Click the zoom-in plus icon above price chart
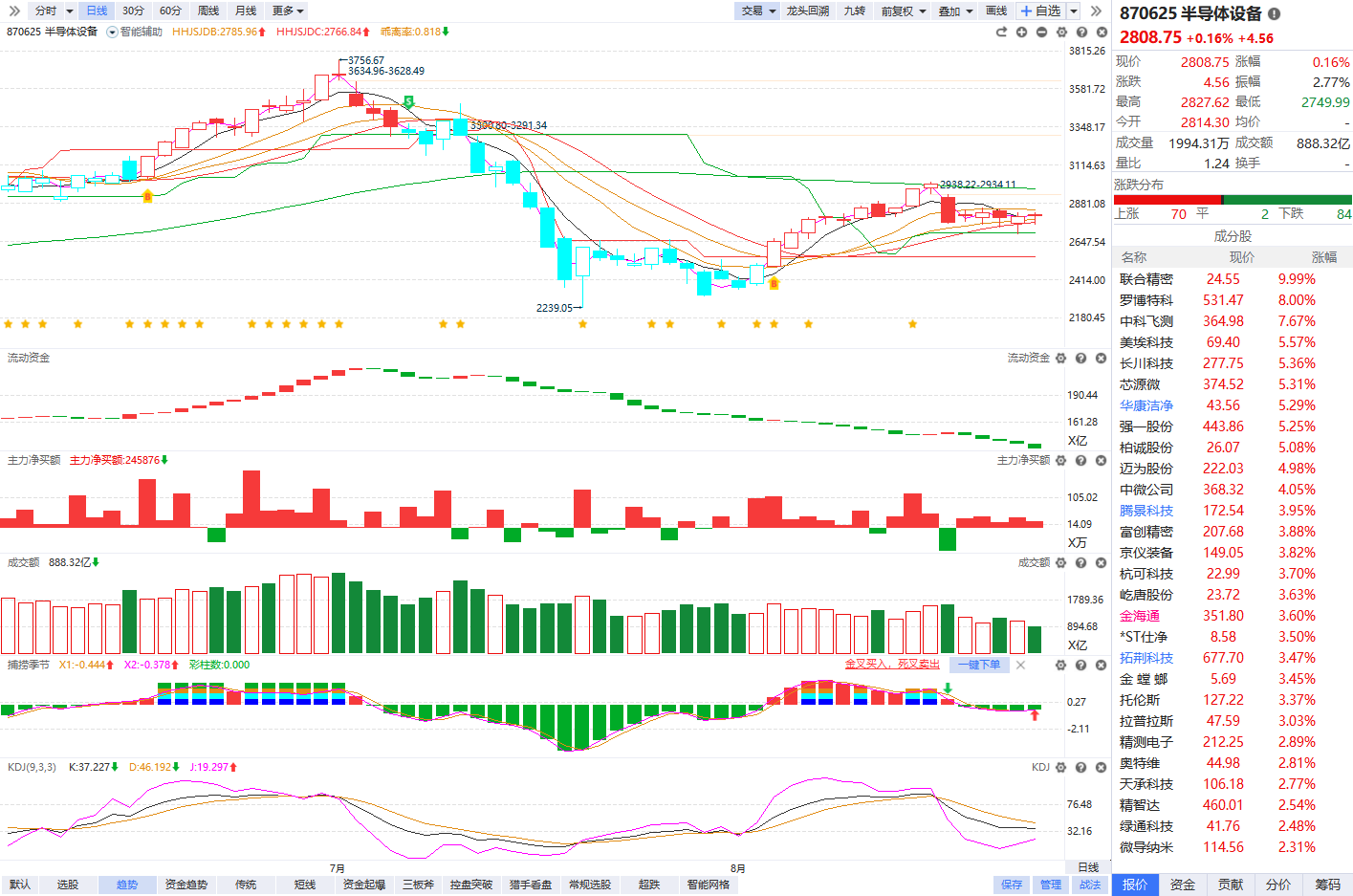The image size is (1353, 896). click(x=1021, y=32)
